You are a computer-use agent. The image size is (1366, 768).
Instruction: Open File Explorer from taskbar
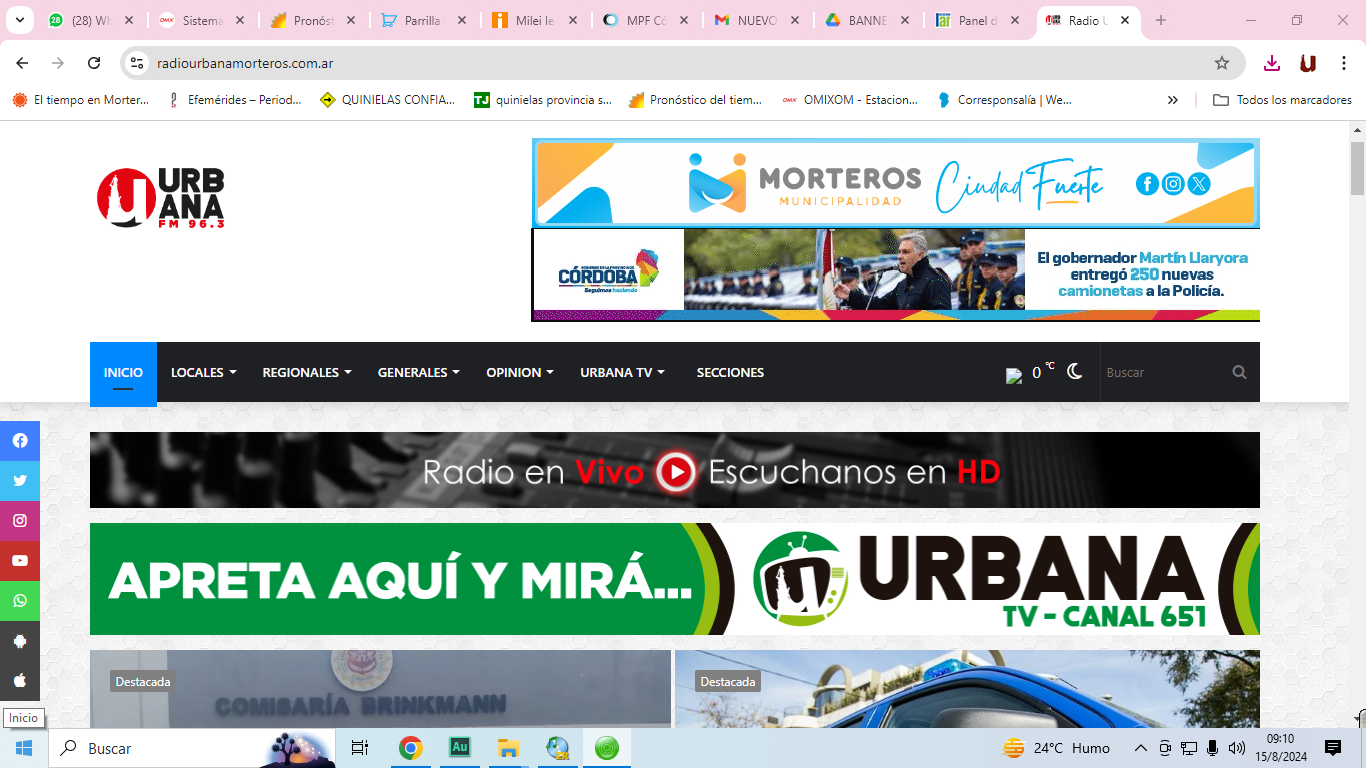(509, 748)
